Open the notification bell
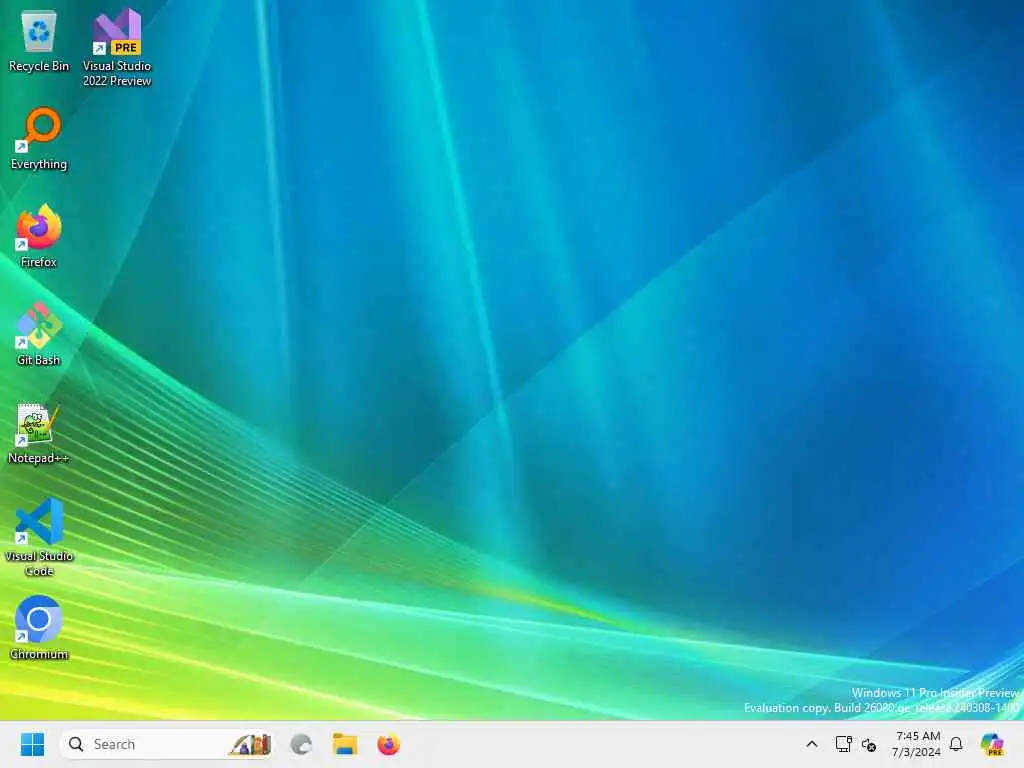 coord(956,744)
